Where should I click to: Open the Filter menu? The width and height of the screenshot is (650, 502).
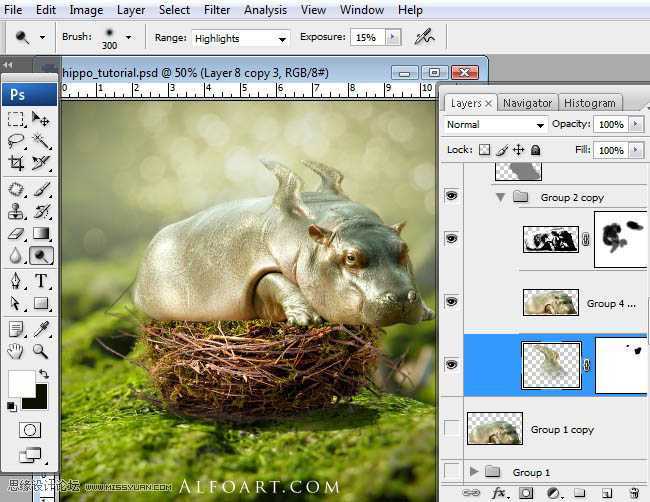(x=217, y=10)
